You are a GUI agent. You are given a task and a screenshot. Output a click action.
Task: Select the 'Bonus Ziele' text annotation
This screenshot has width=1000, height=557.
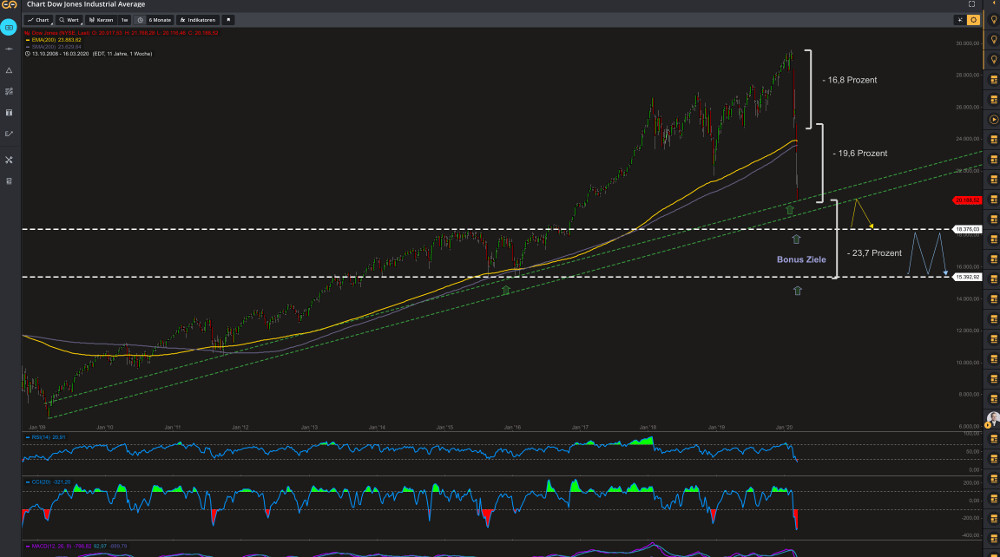(x=801, y=260)
